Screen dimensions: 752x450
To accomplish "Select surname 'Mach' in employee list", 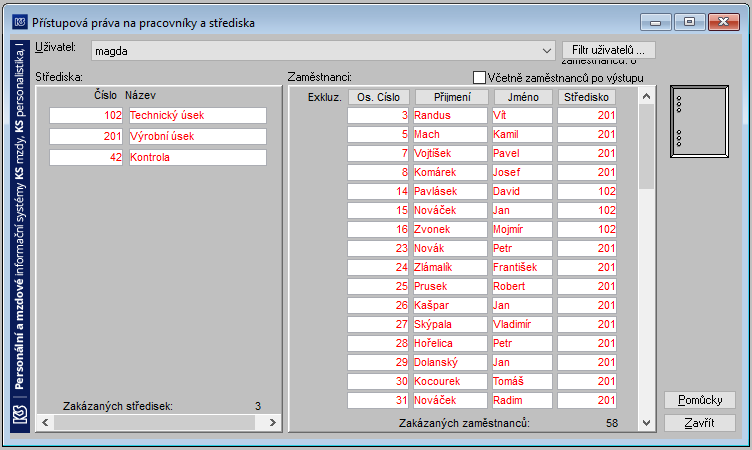I will (x=450, y=134).
